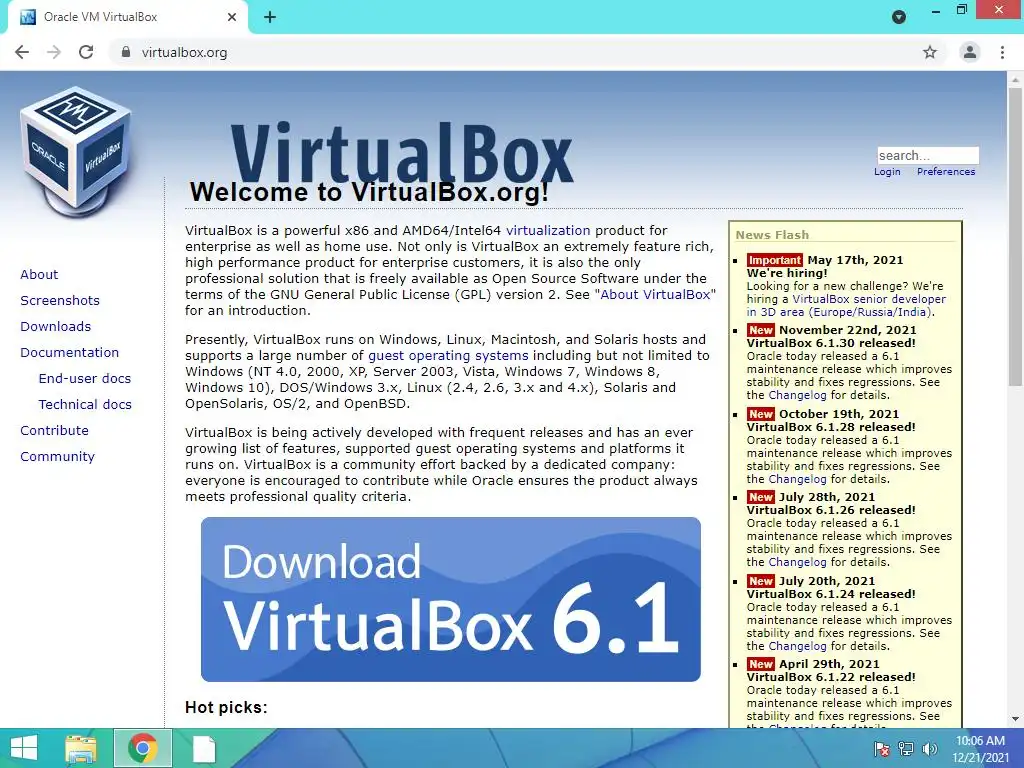Open the Login link
This screenshot has height=768, width=1024.
tap(887, 172)
